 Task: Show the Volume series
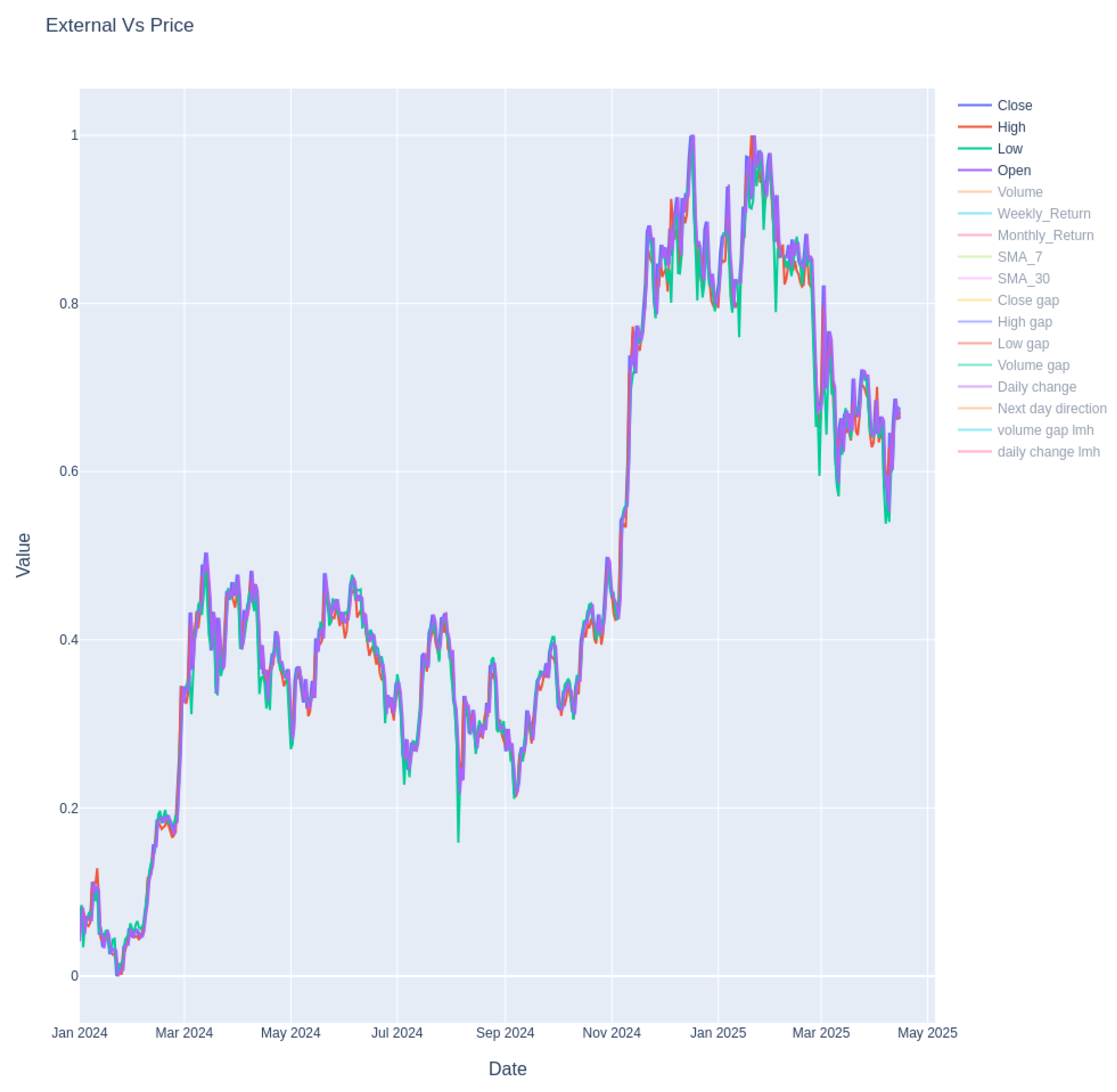(x=1020, y=192)
